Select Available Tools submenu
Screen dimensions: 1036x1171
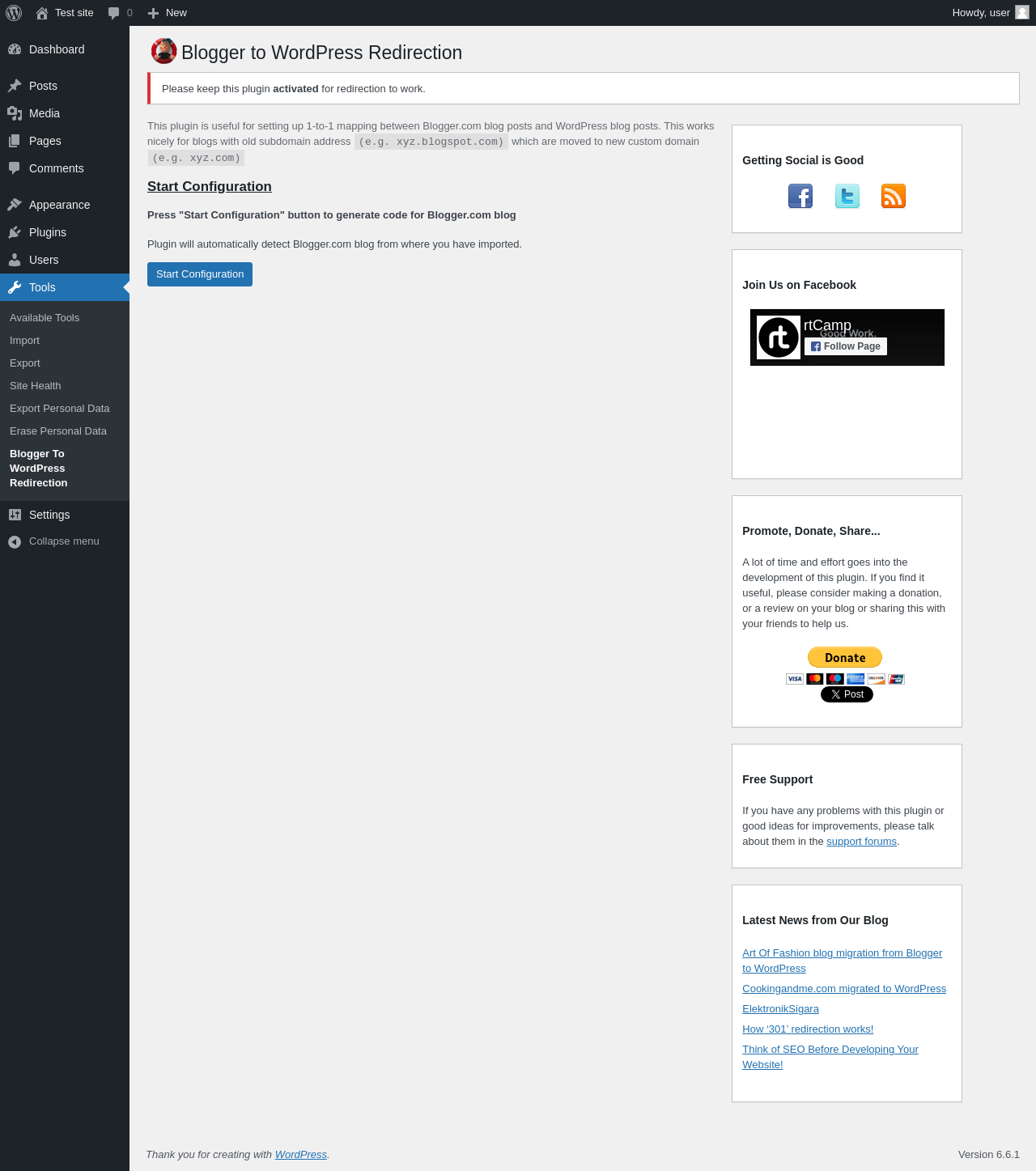click(45, 318)
